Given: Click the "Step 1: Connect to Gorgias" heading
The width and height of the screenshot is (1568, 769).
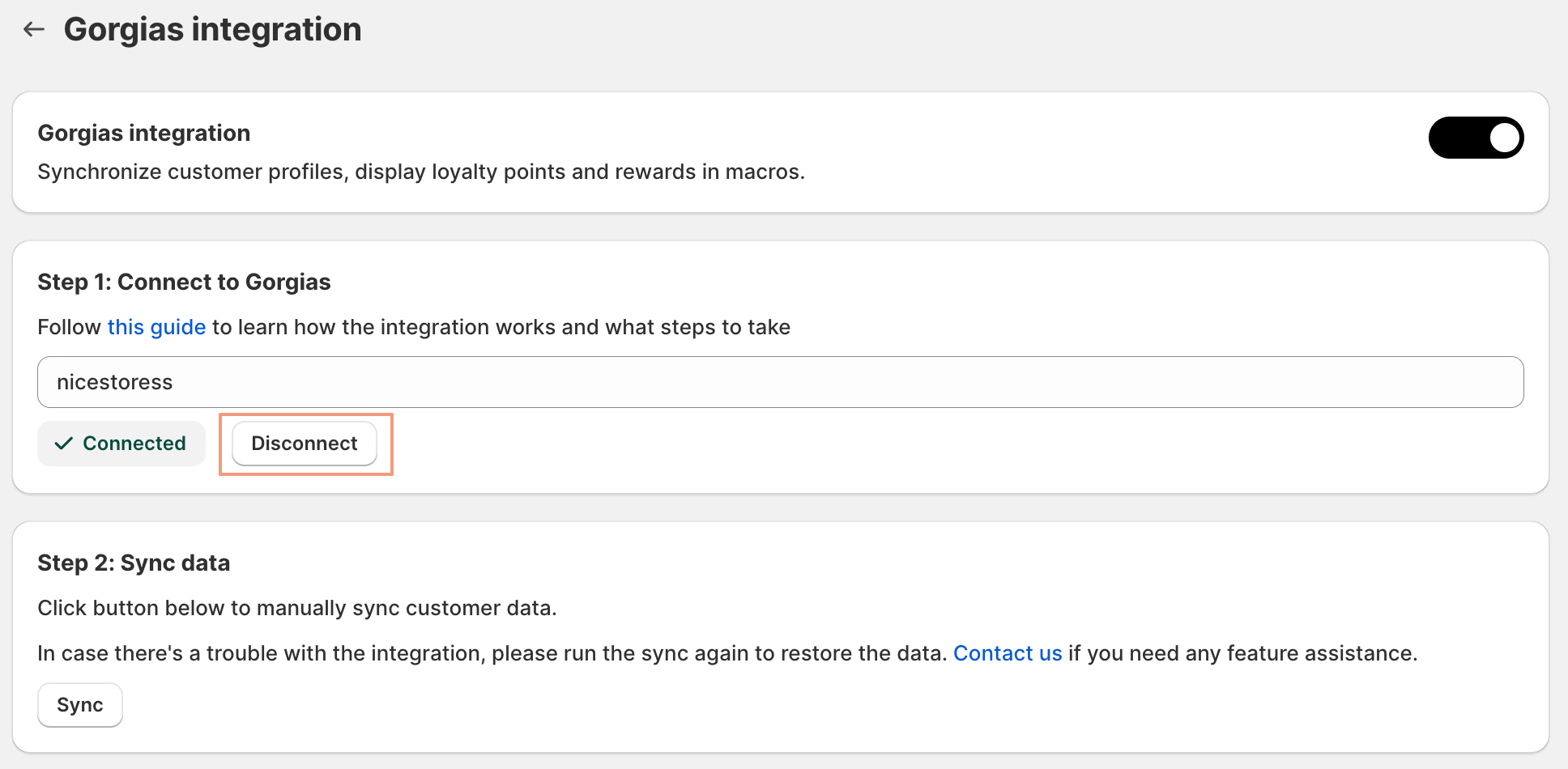Looking at the screenshot, I should [184, 282].
